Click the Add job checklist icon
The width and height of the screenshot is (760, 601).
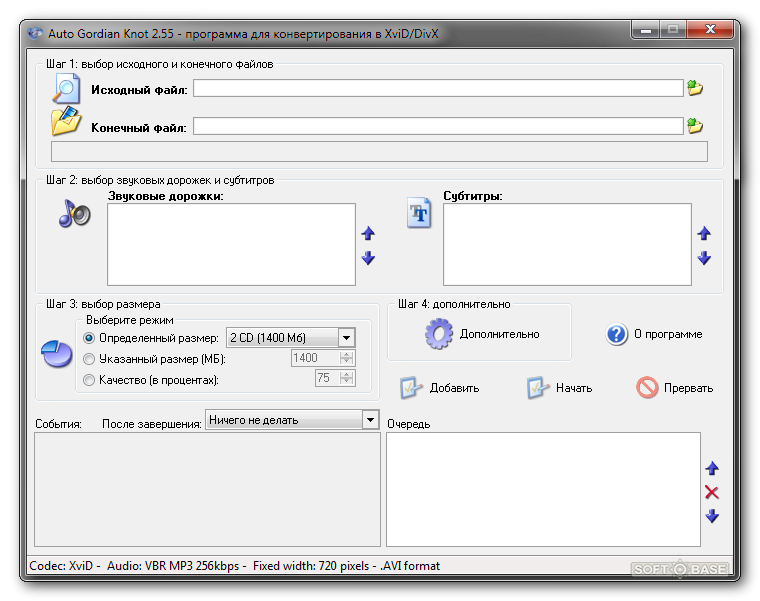point(411,388)
